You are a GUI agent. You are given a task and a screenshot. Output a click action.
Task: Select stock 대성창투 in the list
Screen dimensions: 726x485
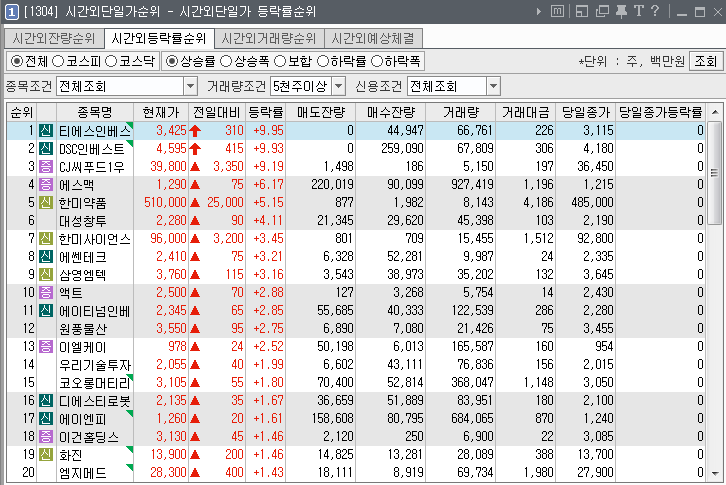pos(82,221)
